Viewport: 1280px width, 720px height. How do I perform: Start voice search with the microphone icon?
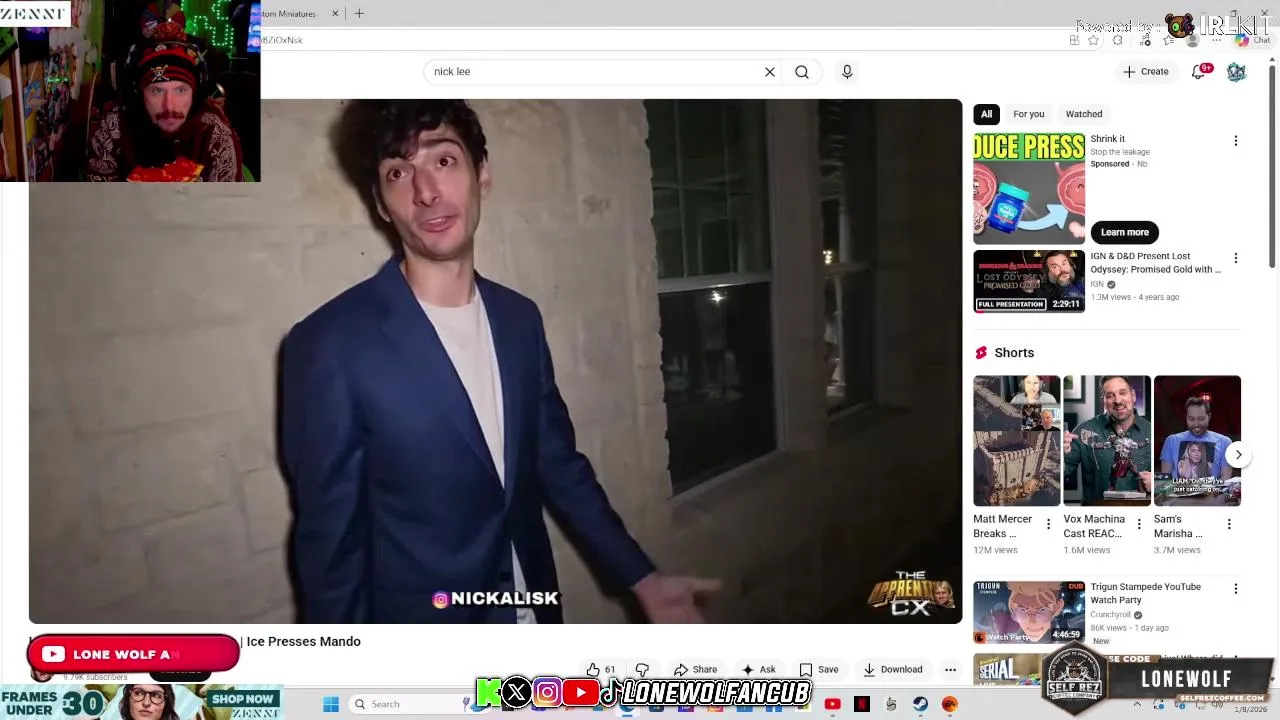847,72
